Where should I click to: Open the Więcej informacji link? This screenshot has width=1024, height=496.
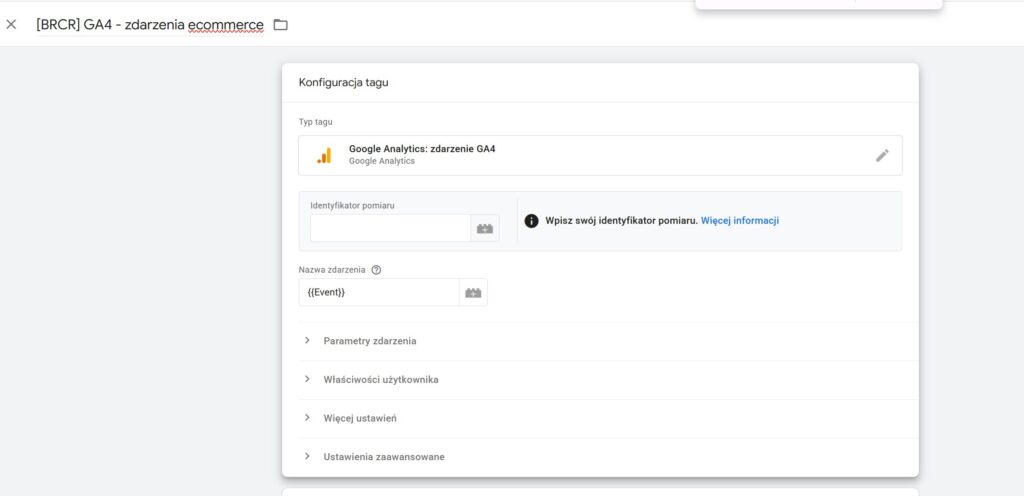pyautogui.click(x=739, y=221)
